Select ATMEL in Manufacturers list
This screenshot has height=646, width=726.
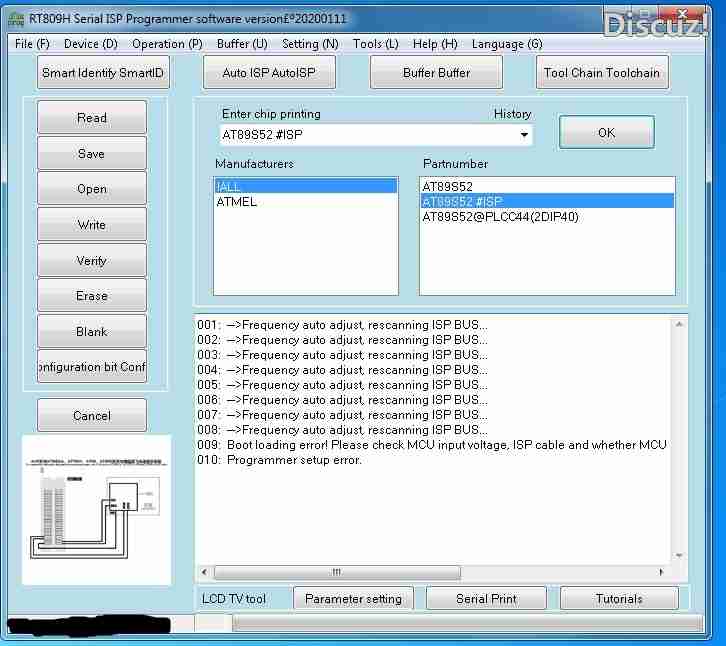tap(237, 202)
